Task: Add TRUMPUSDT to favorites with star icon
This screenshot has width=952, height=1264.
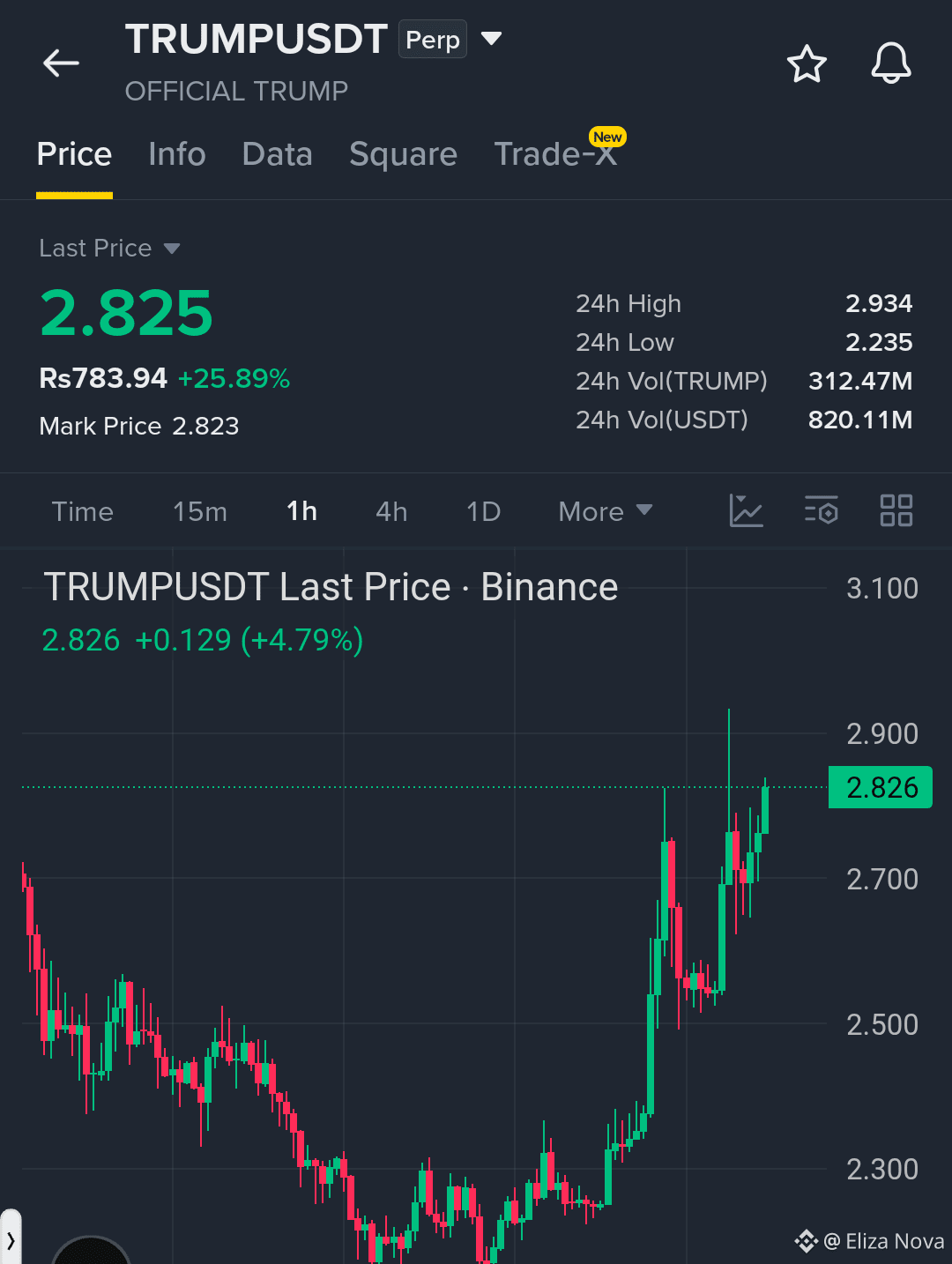Action: click(x=807, y=64)
